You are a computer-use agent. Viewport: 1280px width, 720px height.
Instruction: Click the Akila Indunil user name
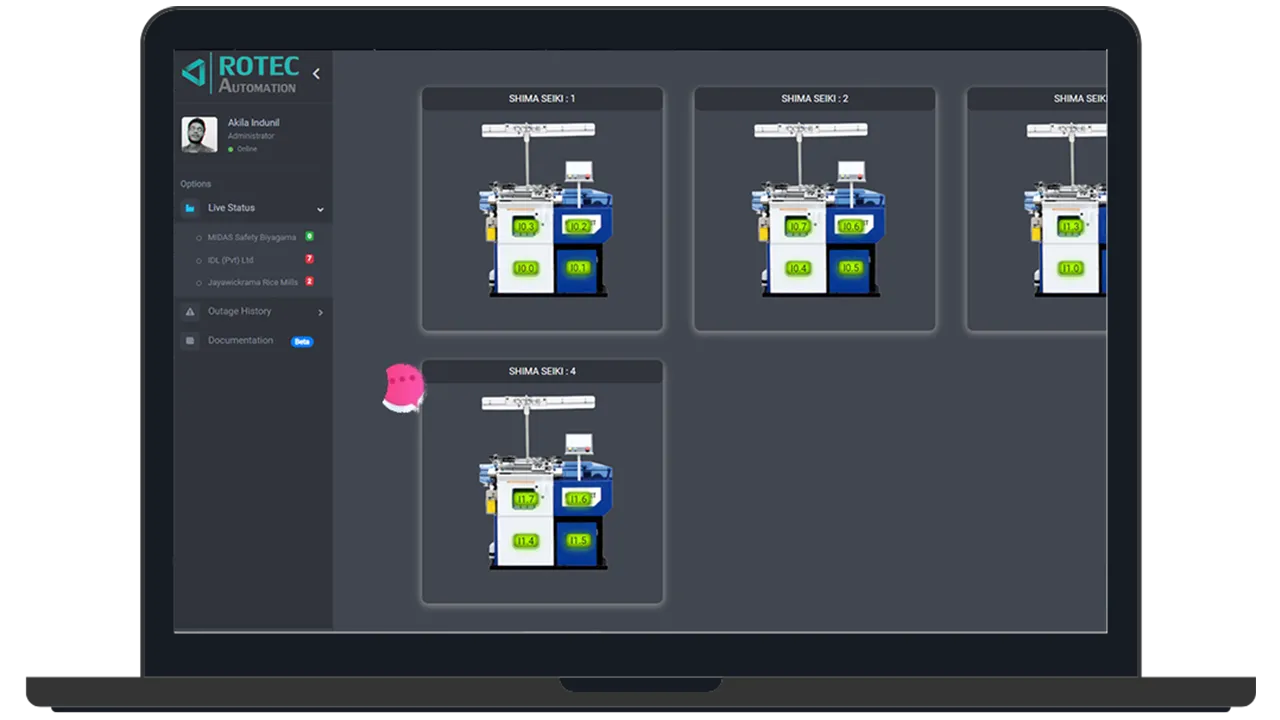tap(253, 123)
